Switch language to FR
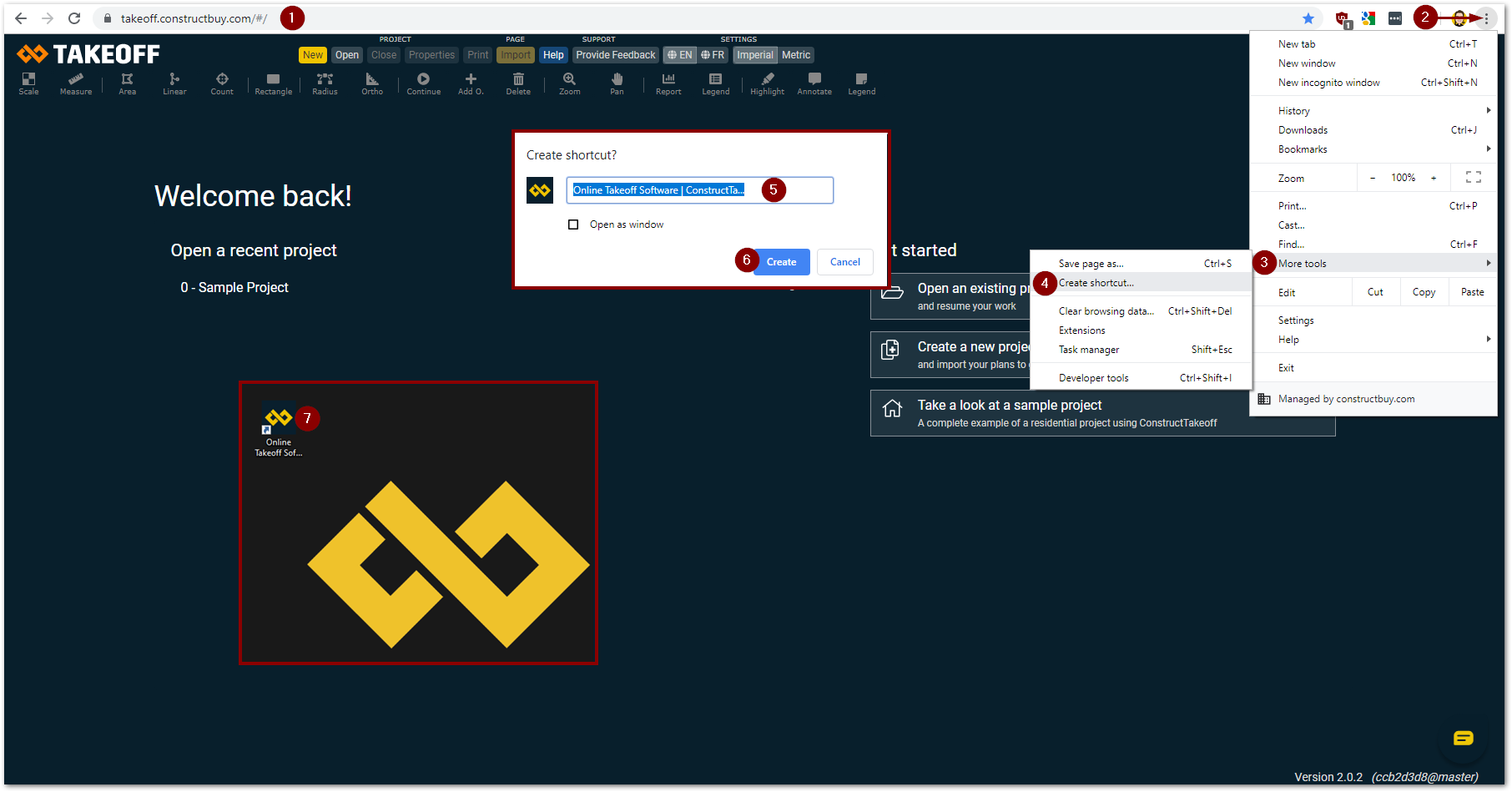 pyautogui.click(x=713, y=55)
